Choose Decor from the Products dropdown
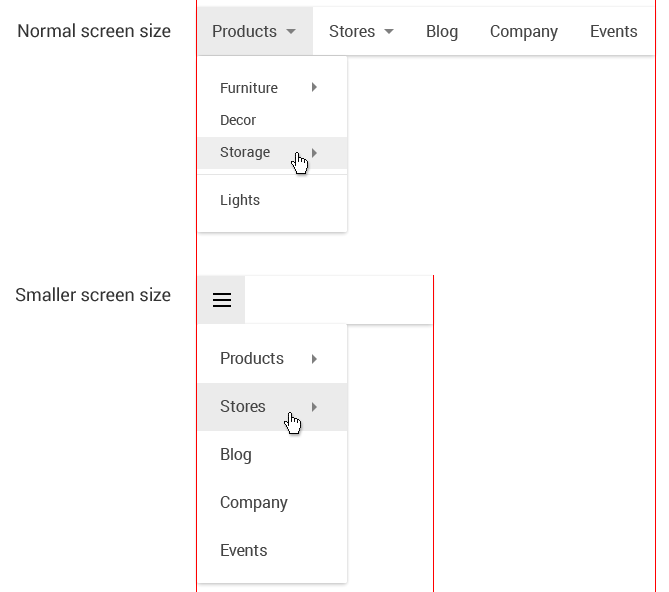The width and height of the screenshot is (669, 592). [x=238, y=120]
